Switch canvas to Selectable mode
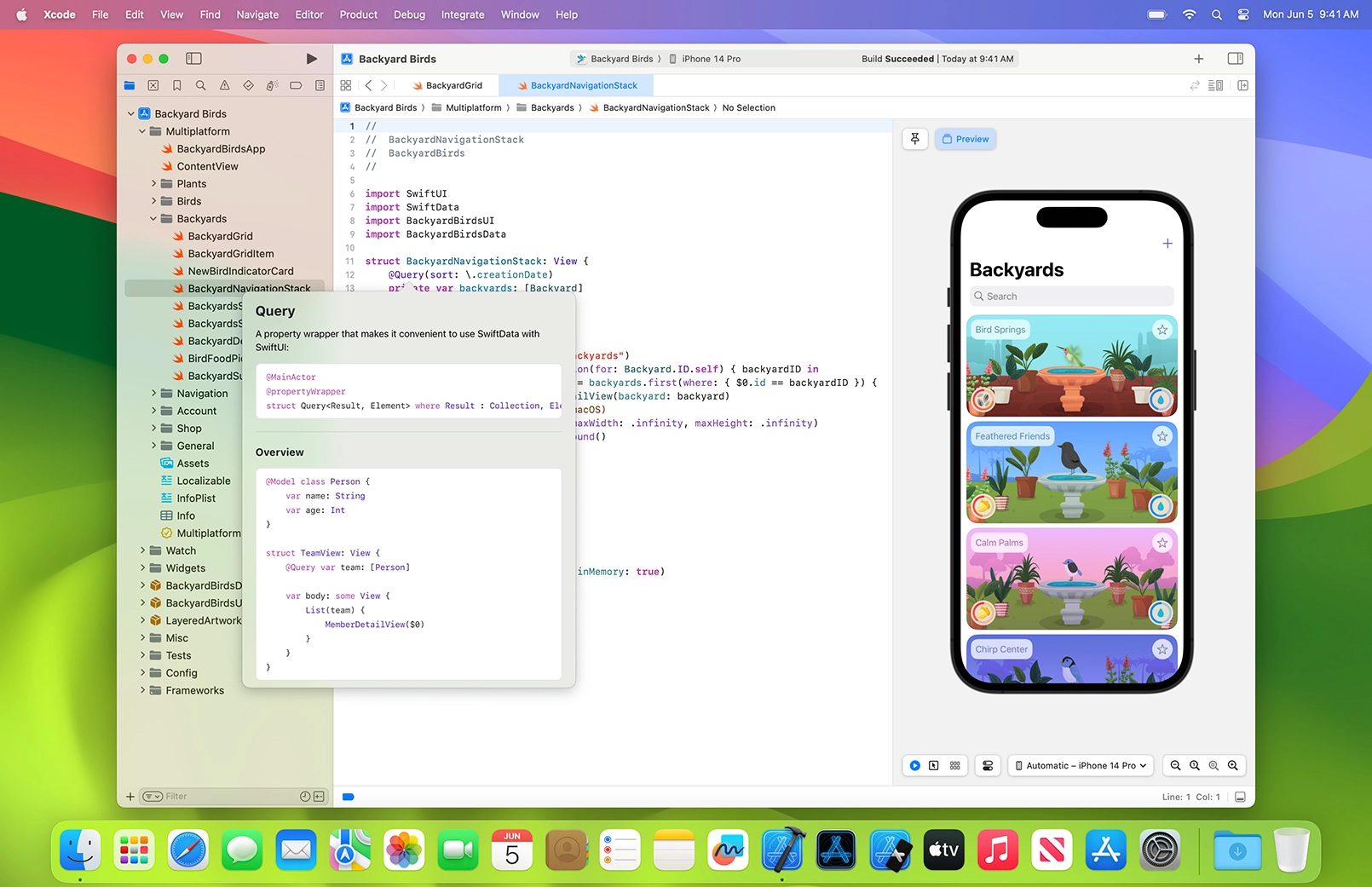 (934, 765)
